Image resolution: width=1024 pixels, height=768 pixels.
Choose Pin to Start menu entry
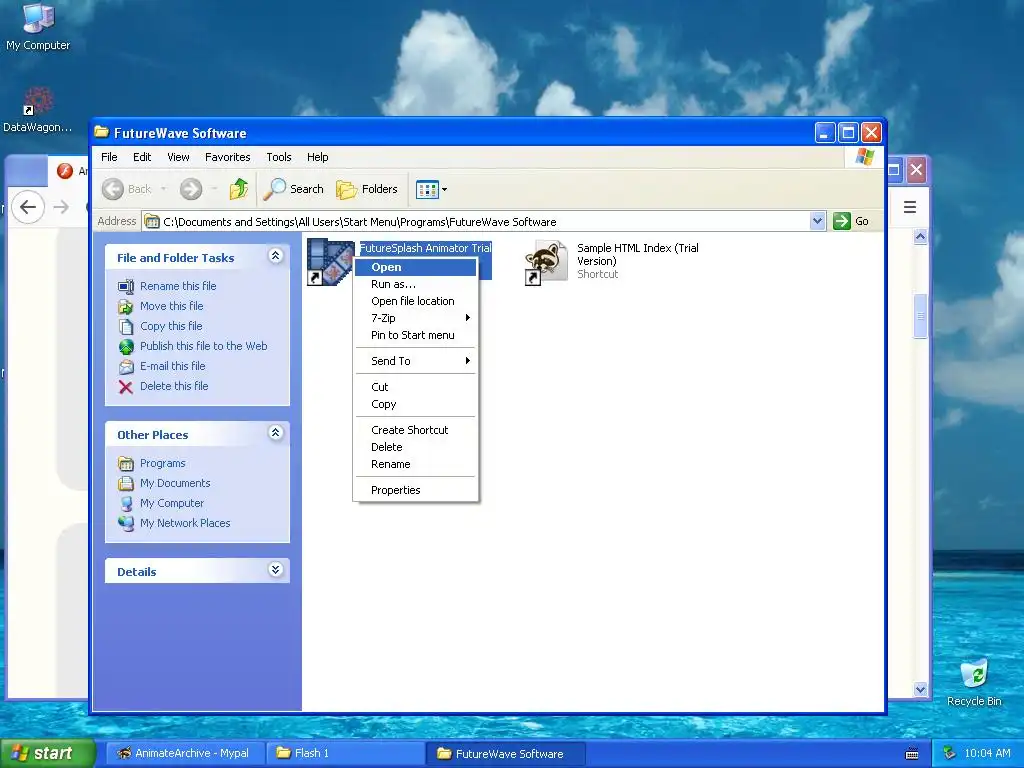(415, 335)
